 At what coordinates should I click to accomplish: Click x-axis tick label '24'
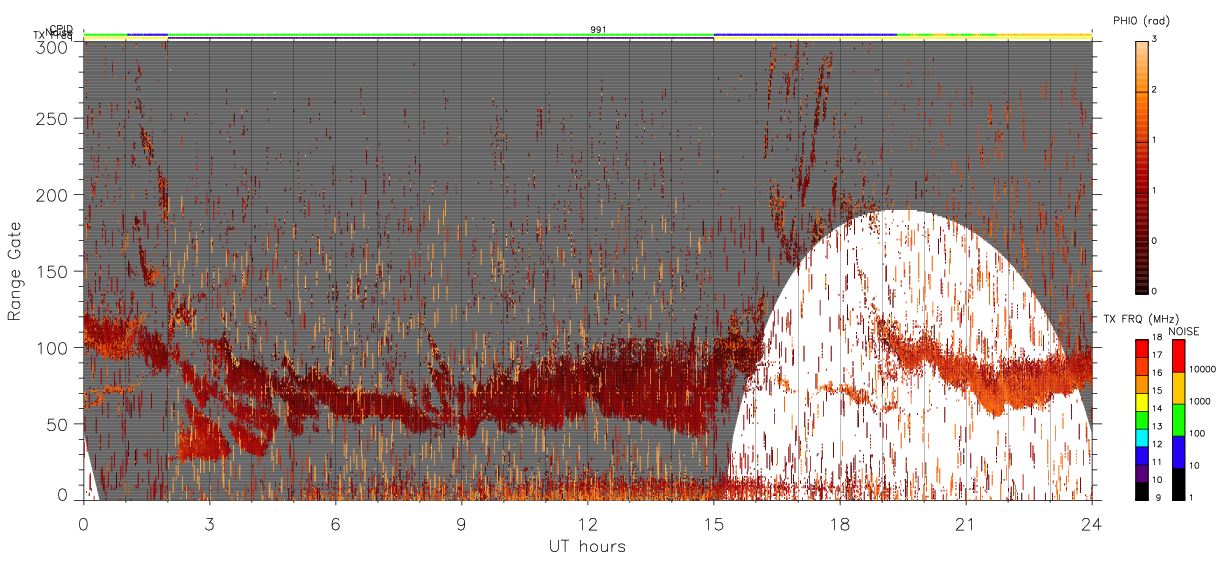[1091, 523]
